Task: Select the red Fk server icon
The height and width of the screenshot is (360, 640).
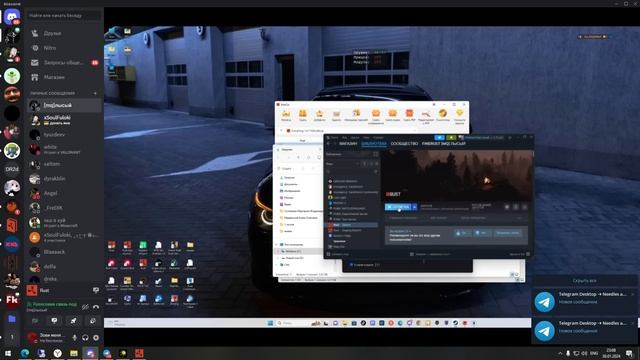Action: pos(12,300)
